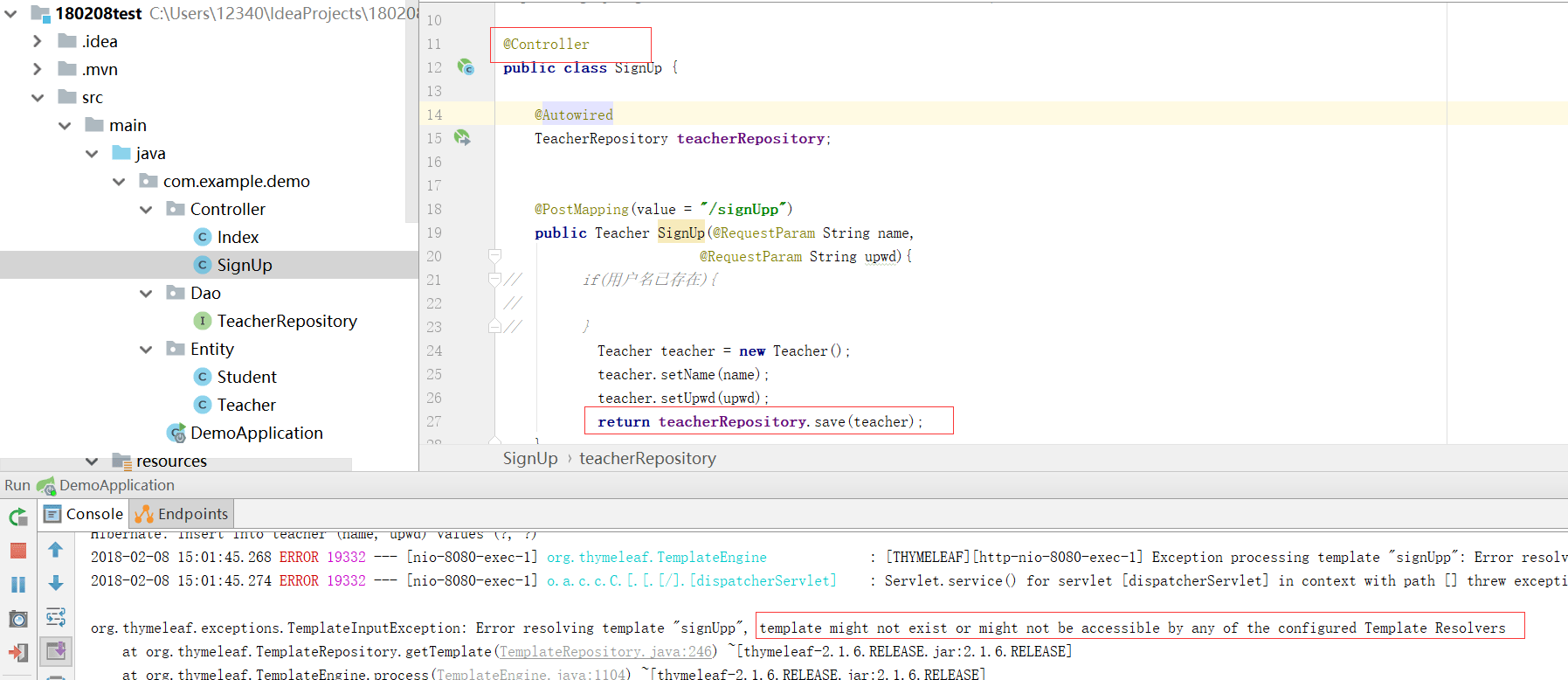
Task: Select SignUp in the Controller package
Action: 245,265
